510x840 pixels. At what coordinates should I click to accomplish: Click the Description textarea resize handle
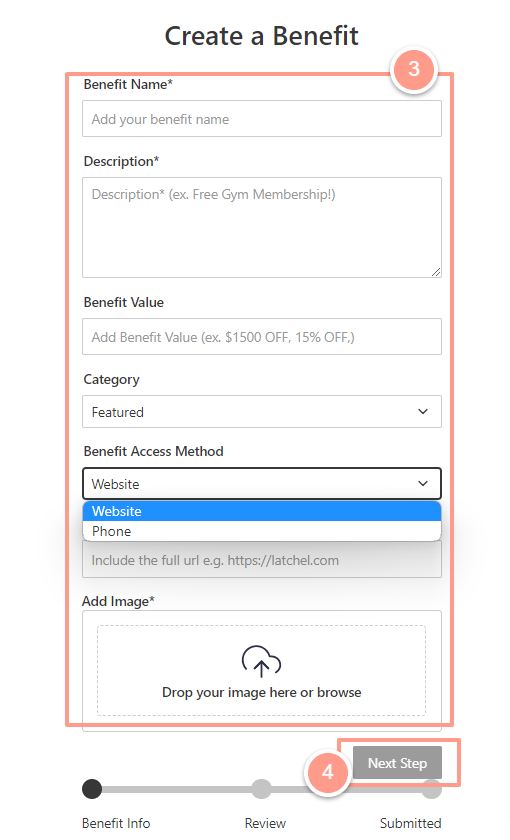(436, 272)
